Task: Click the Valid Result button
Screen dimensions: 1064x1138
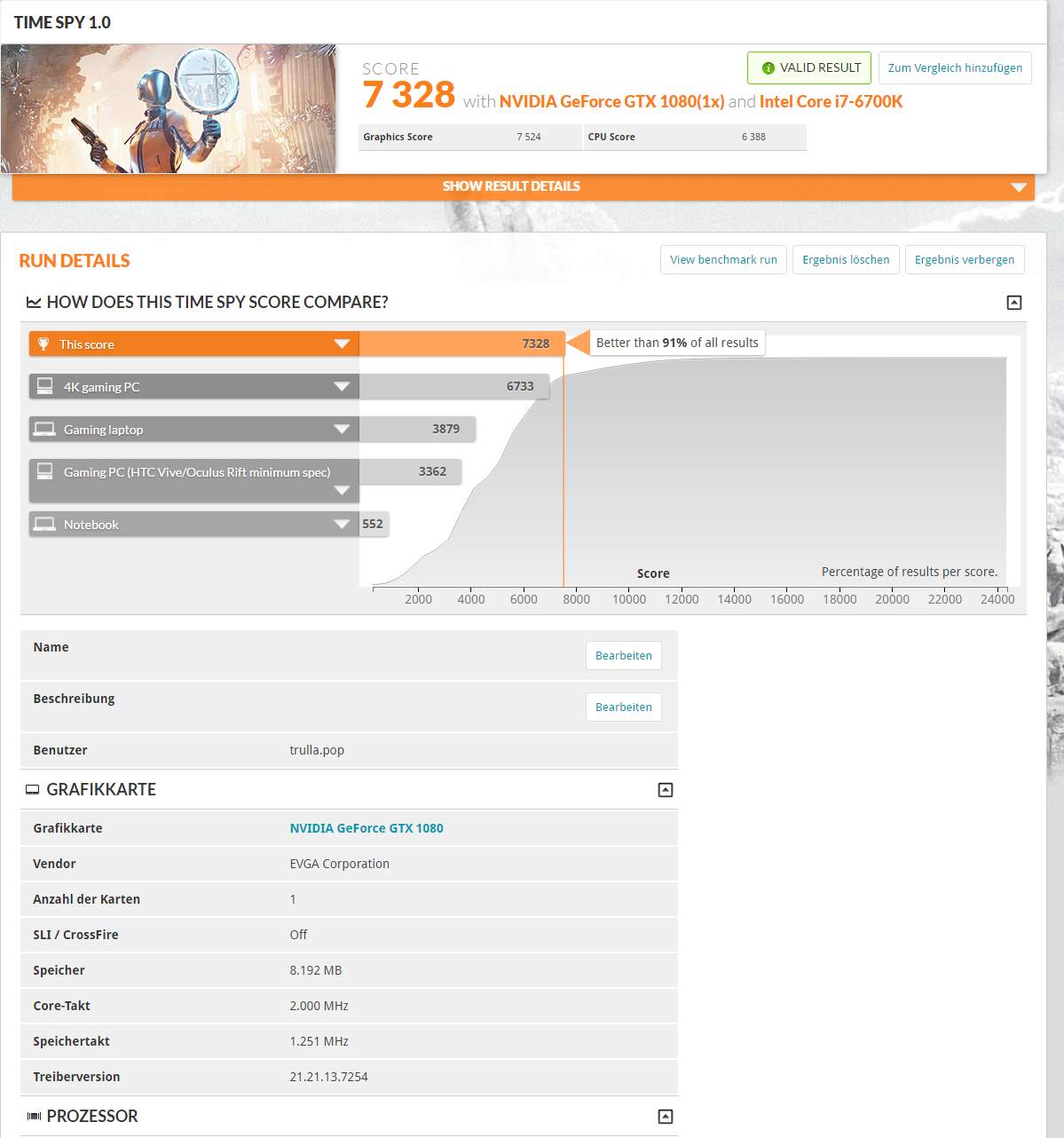Action: [809, 67]
